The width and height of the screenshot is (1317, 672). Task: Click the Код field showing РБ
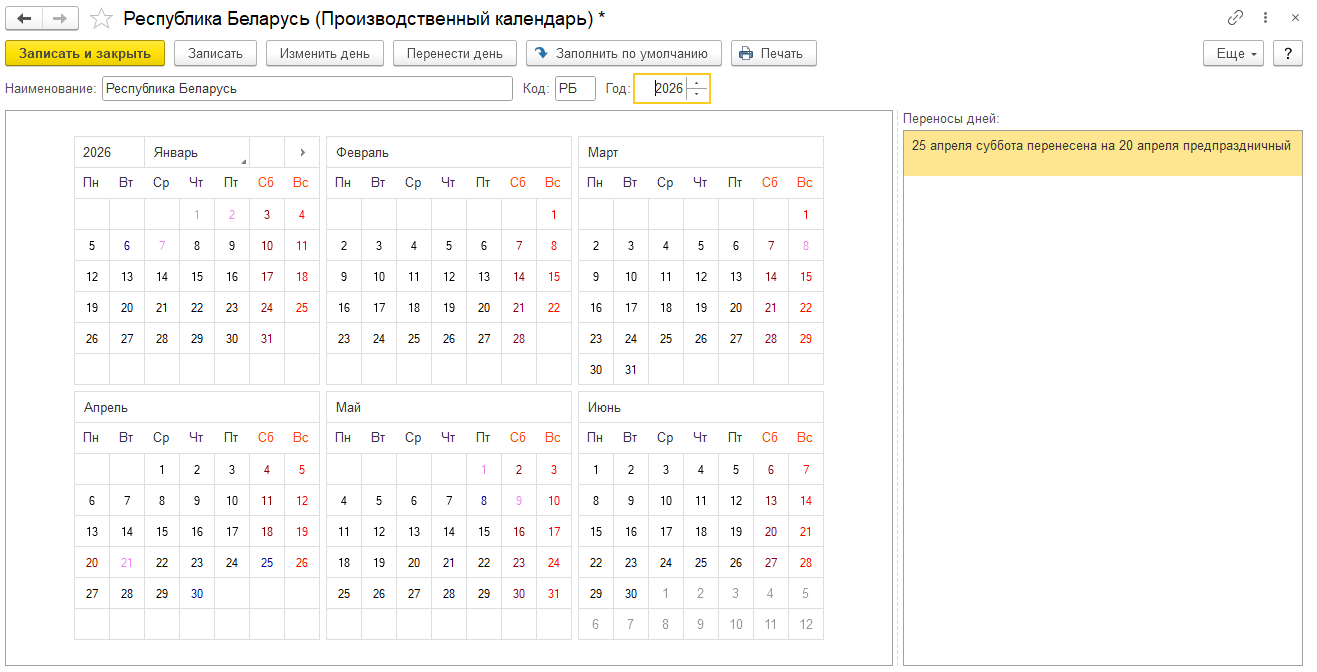tap(577, 88)
